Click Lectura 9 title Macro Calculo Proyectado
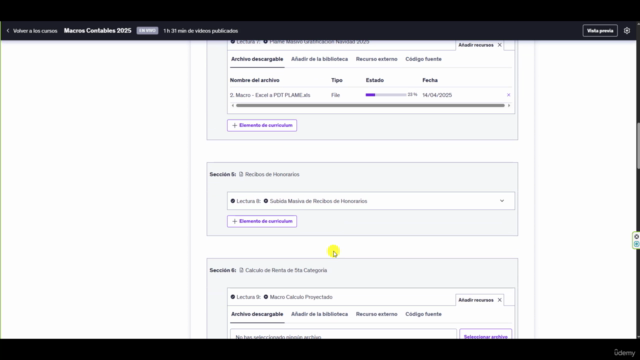 (301, 297)
